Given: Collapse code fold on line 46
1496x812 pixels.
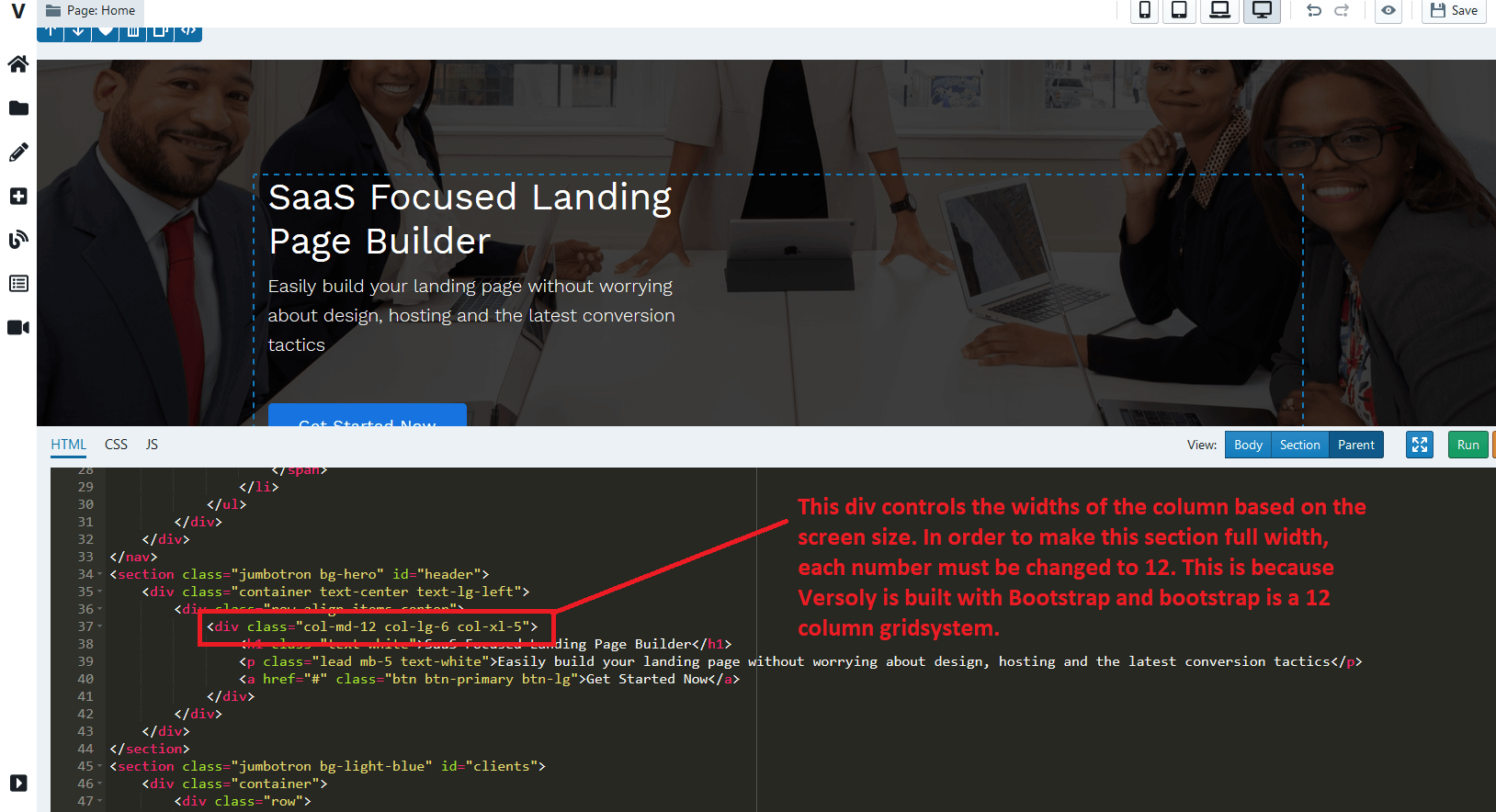Looking at the screenshot, I should click(x=99, y=784).
